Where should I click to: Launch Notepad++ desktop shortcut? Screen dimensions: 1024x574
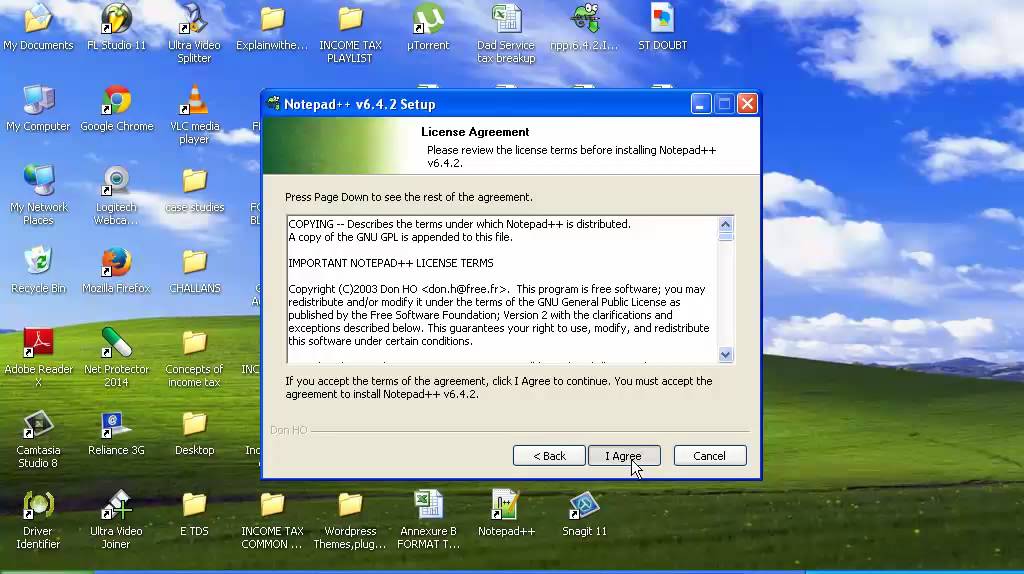point(506,513)
